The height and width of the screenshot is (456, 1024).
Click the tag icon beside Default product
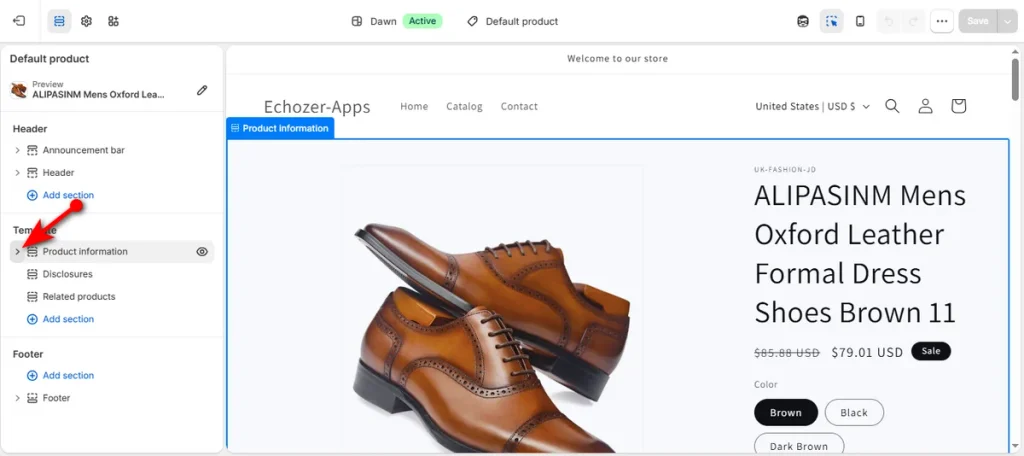pos(472,21)
